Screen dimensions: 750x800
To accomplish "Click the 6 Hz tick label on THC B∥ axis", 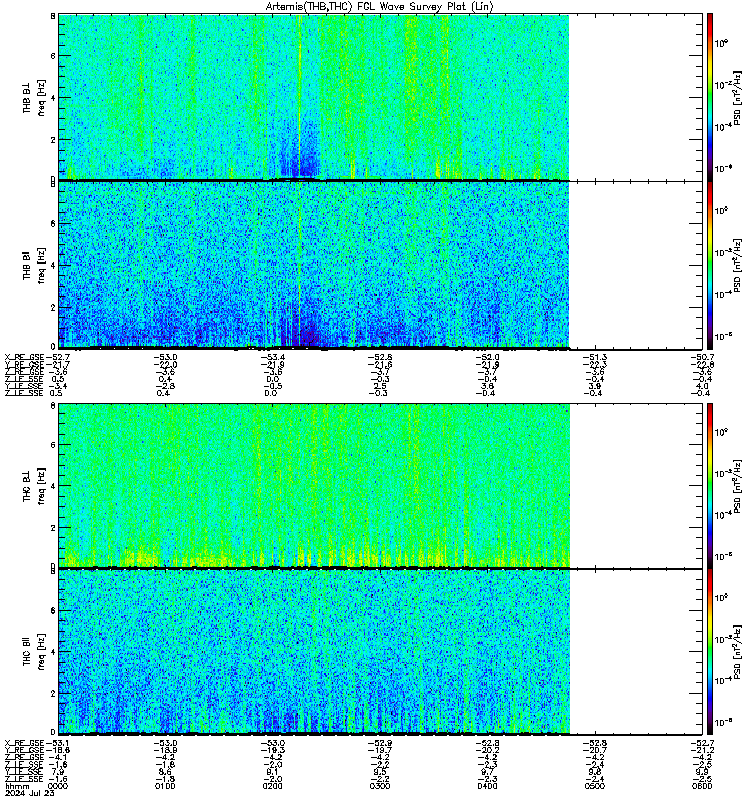I will click(x=53, y=610).
